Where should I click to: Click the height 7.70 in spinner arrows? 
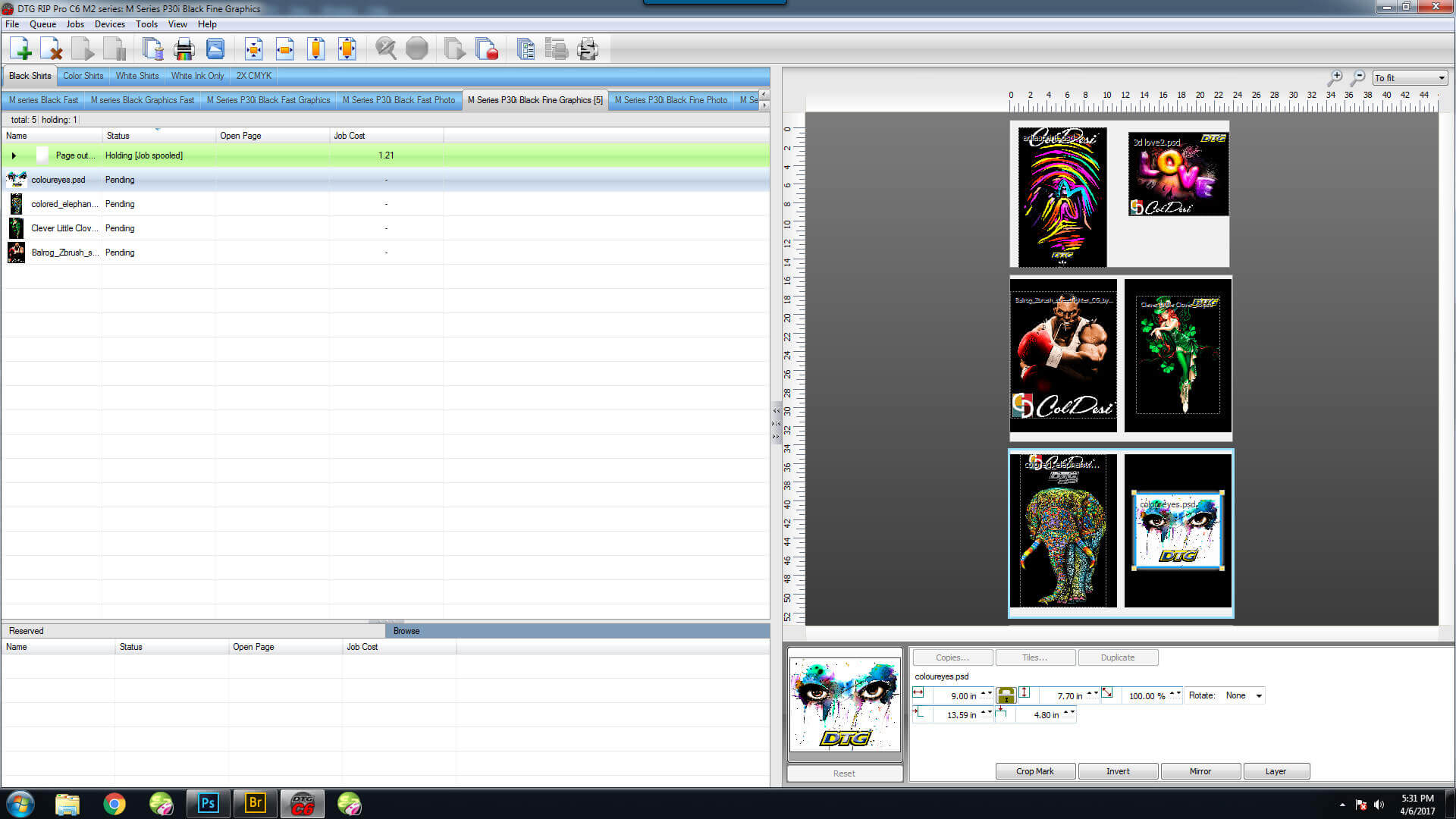pyautogui.click(x=1092, y=694)
